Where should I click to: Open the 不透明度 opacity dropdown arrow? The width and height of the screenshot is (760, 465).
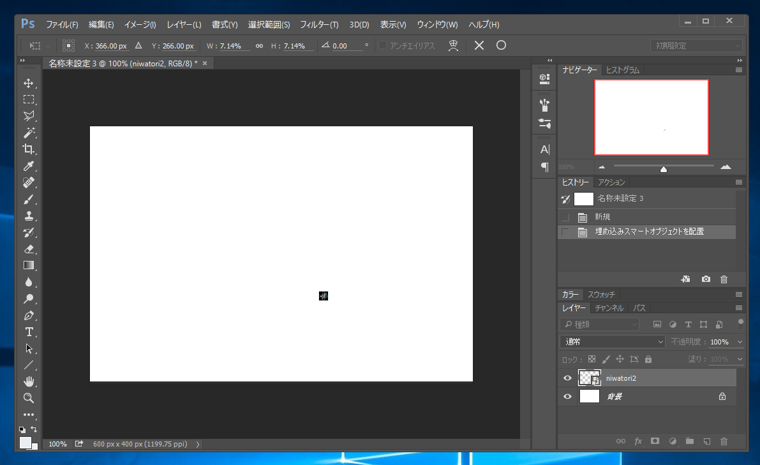click(739, 342)
